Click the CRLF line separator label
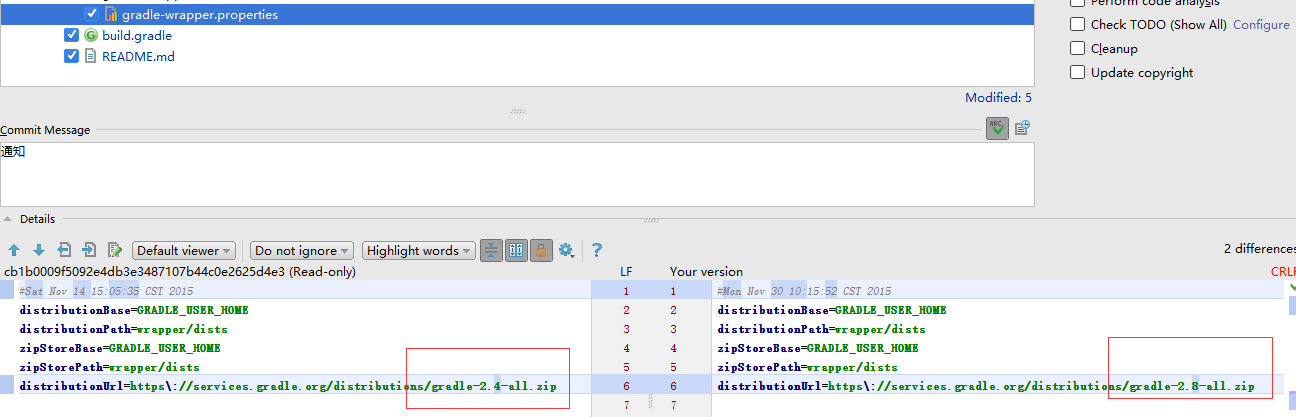Viewport: 1296px width, 417px height. tap(1283, 271)
